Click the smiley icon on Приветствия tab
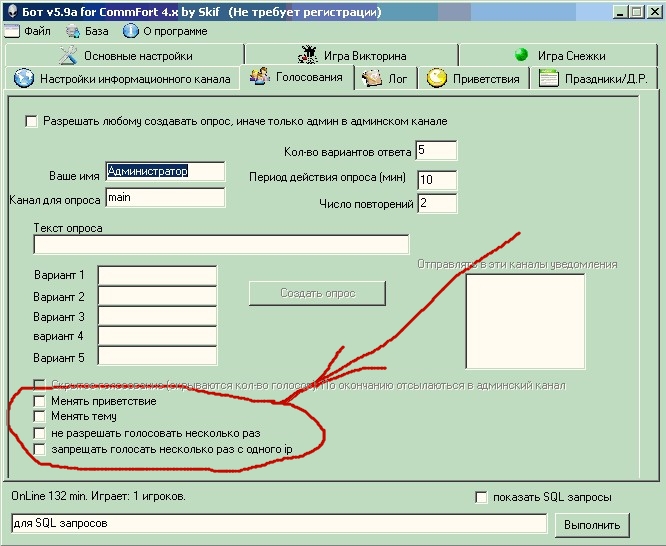Screen dimensions: 666x546 click(x=436, y=78)
